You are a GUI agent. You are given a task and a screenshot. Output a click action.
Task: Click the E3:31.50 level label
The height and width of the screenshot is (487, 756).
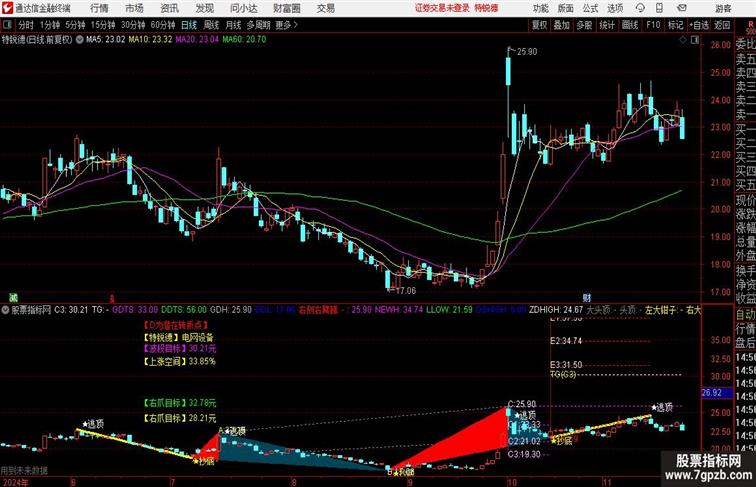click(567, 365)
